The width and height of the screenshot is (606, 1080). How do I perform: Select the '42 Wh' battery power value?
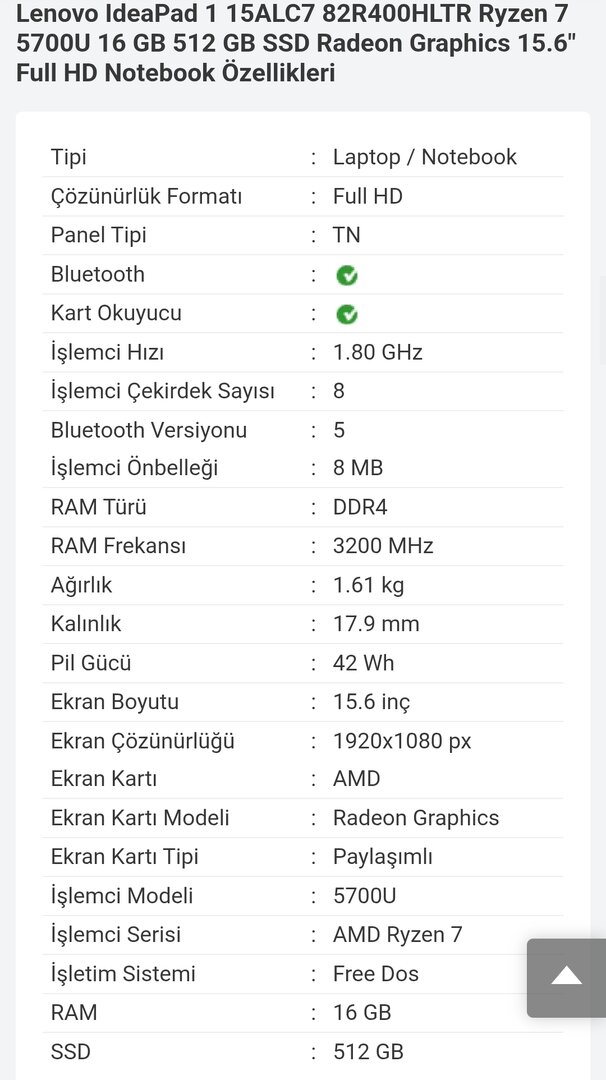(x=364, y=663)
